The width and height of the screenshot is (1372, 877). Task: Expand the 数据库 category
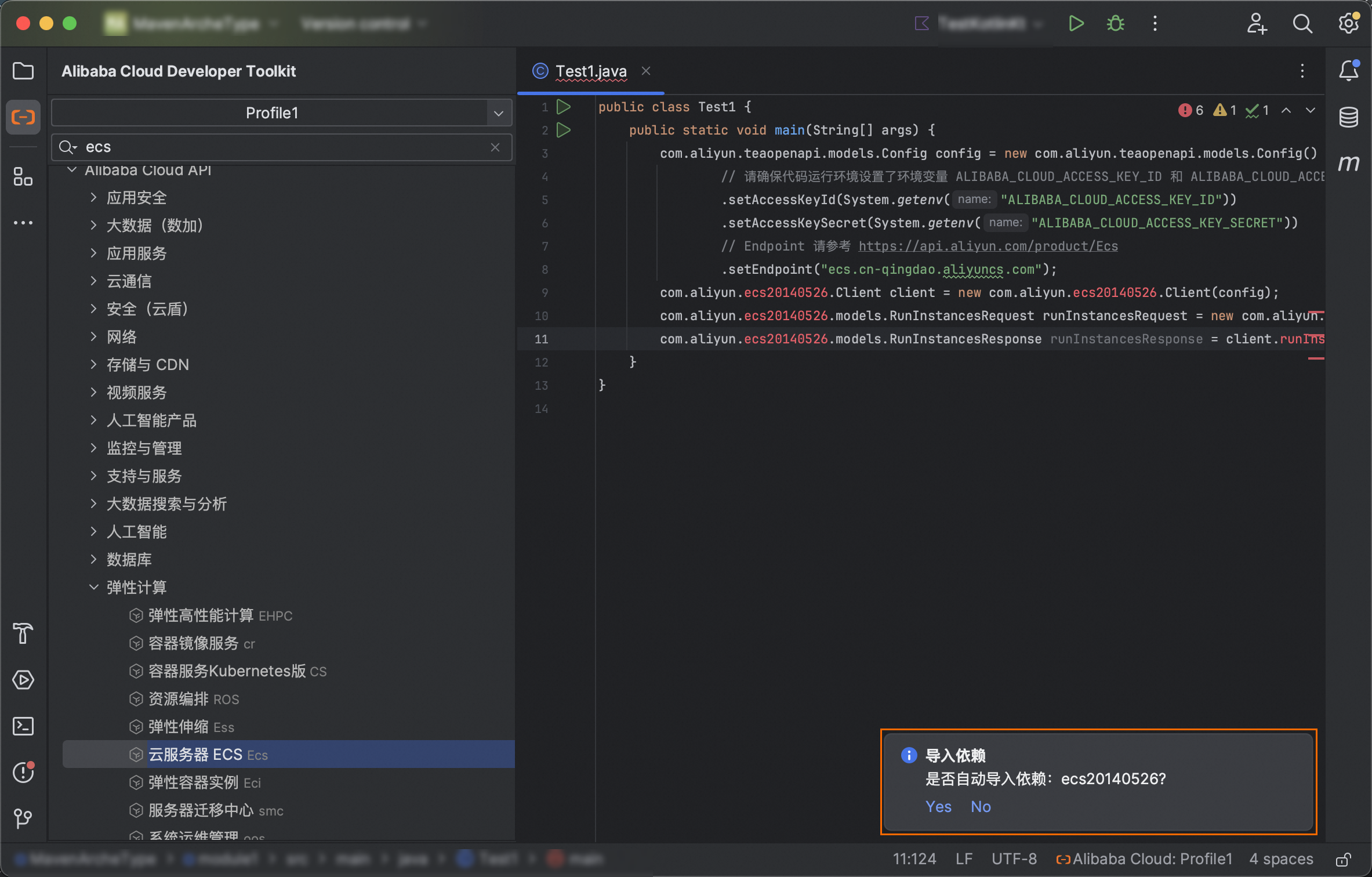click(93, 559)
